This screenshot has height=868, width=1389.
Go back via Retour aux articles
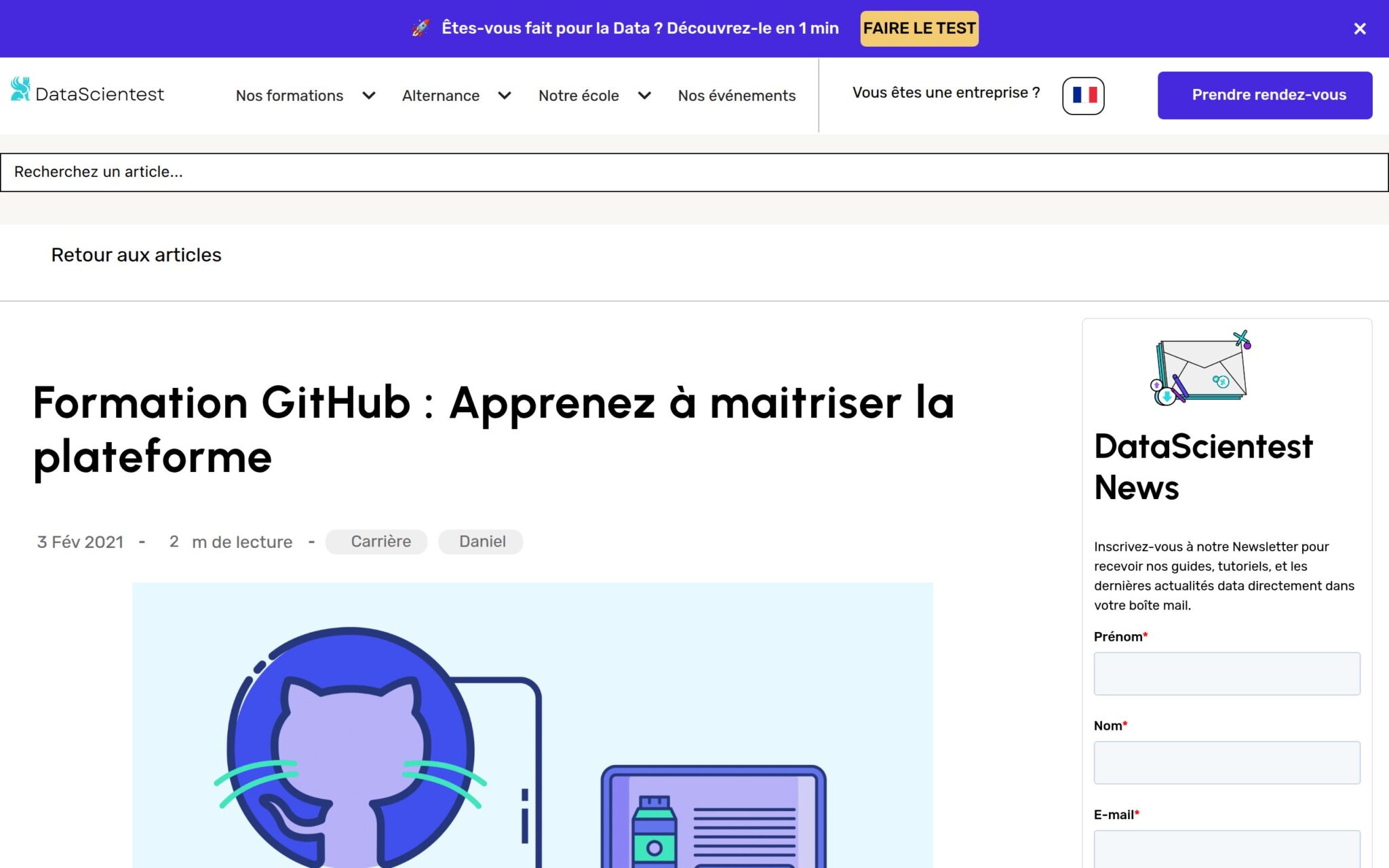pyautogui.click(x=136, y=255)
